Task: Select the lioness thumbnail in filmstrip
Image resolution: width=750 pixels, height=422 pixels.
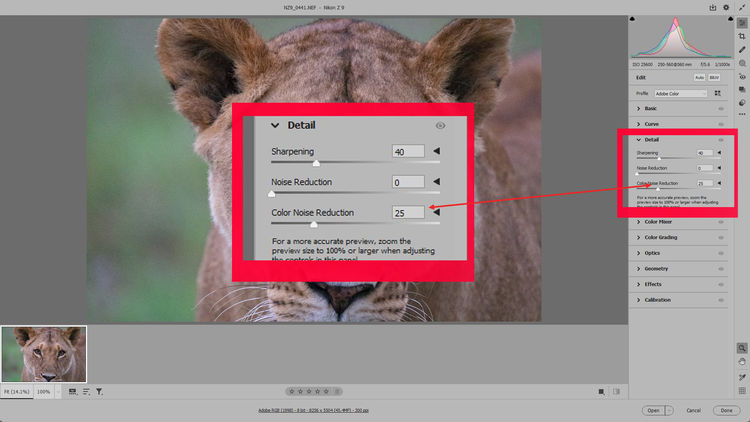Action: [44, 353]
